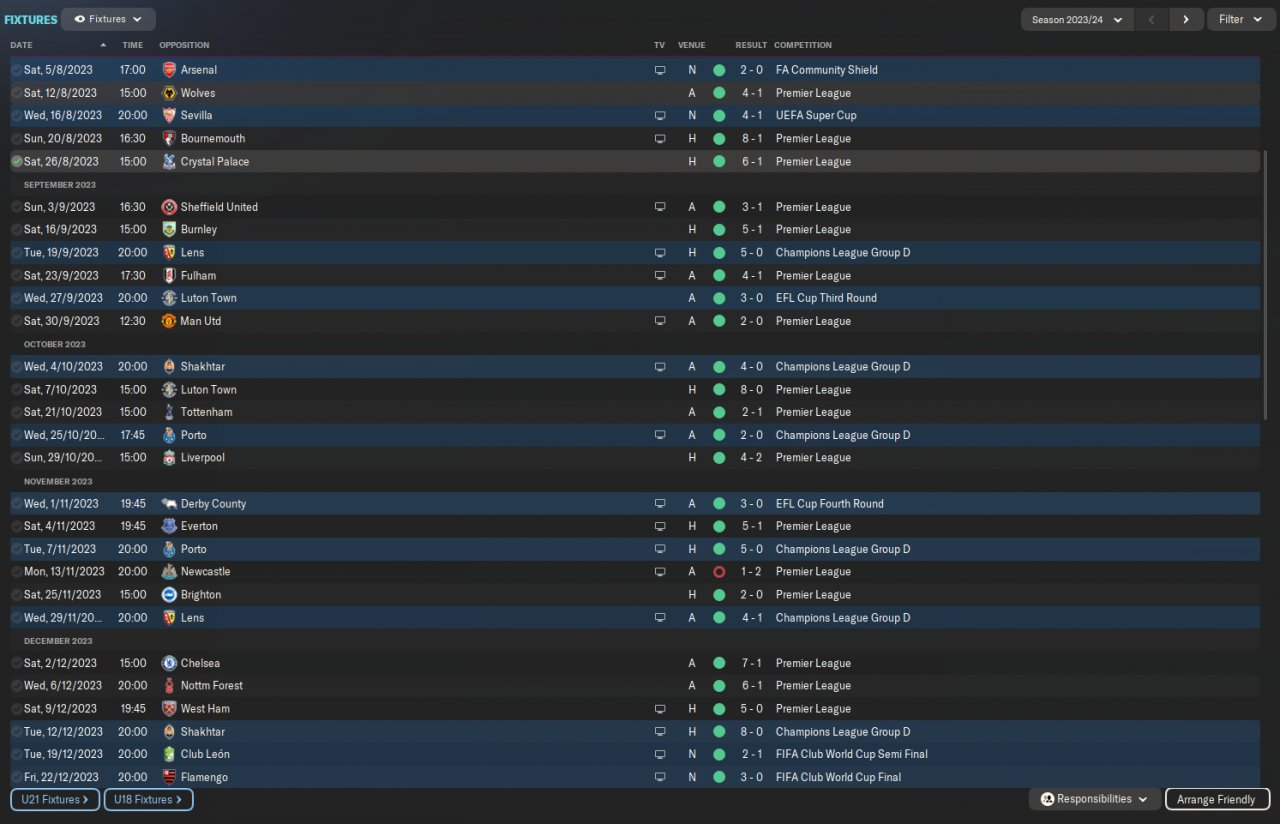The height and width of the screenshot is (824, 1280).
Task: Toggle the row selector for Sheffield United fixture
Action: (x=17, y=207)
